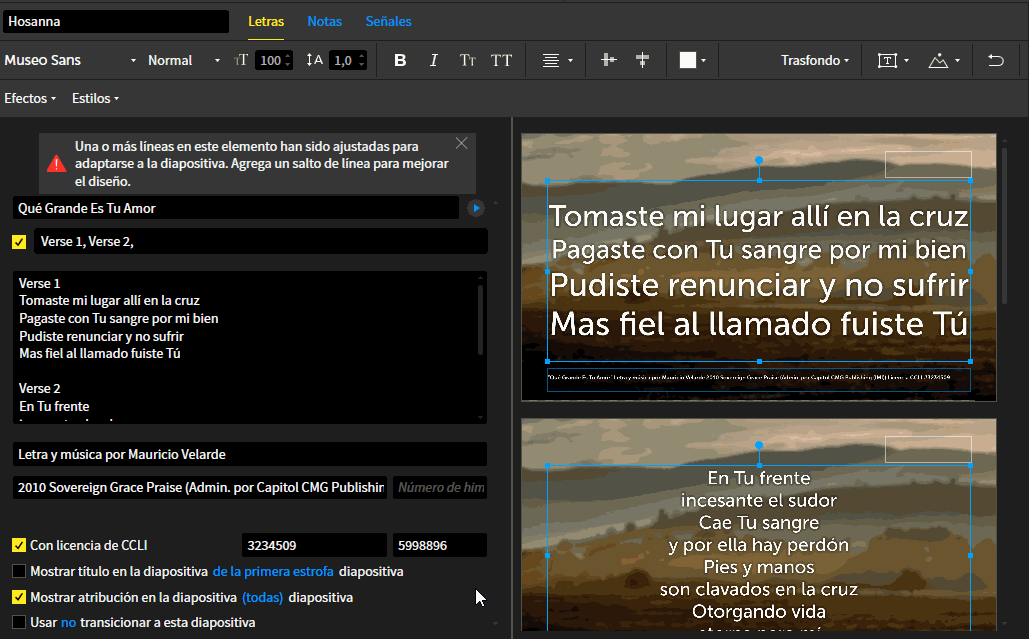This screenshot has height=639, width=1029.
Task: Click the font size icon
Action: tap(241, 60)
